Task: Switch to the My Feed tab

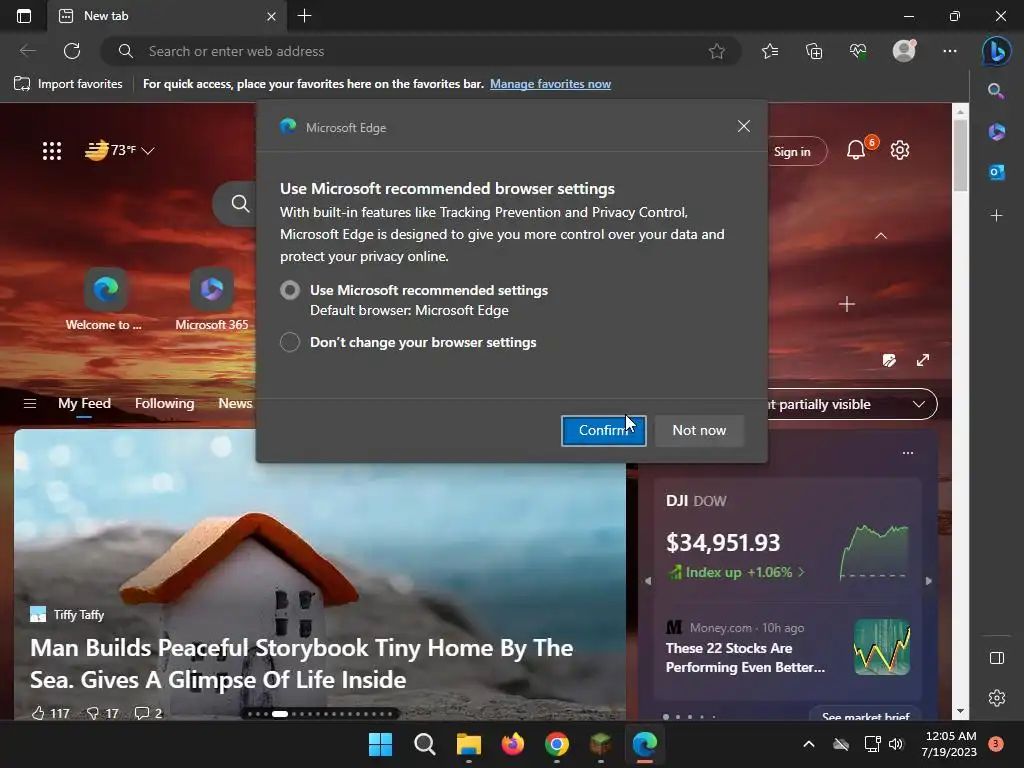Action: click(x=84, y=404)
